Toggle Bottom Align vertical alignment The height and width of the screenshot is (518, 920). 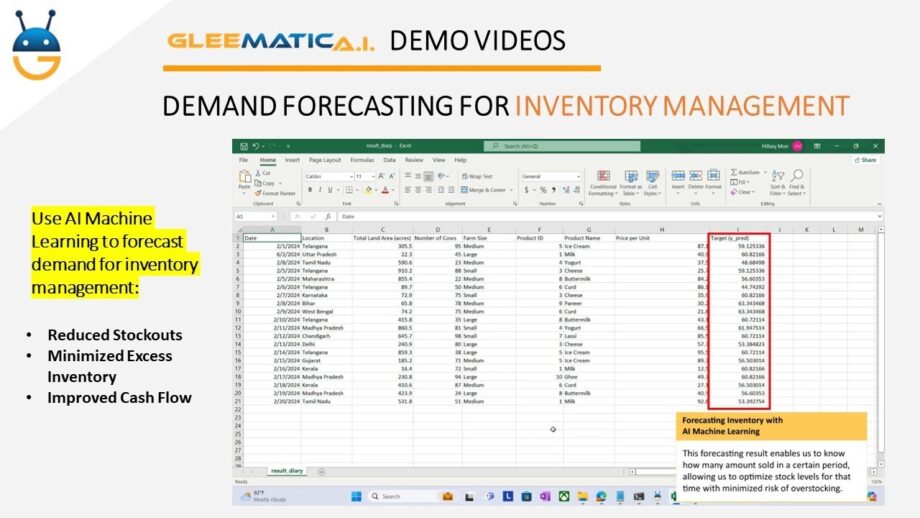tap(428, 176)
